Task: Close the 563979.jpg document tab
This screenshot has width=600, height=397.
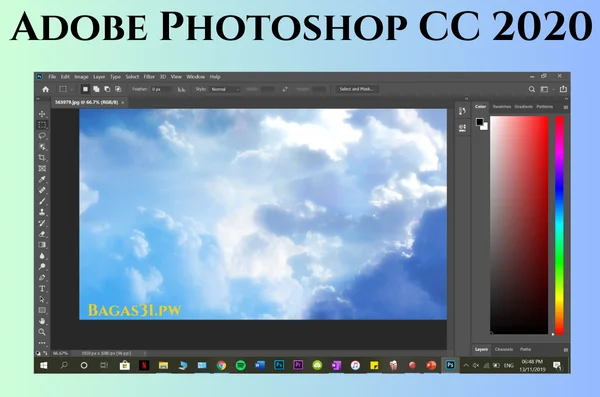Action: (x=123, y=102)
